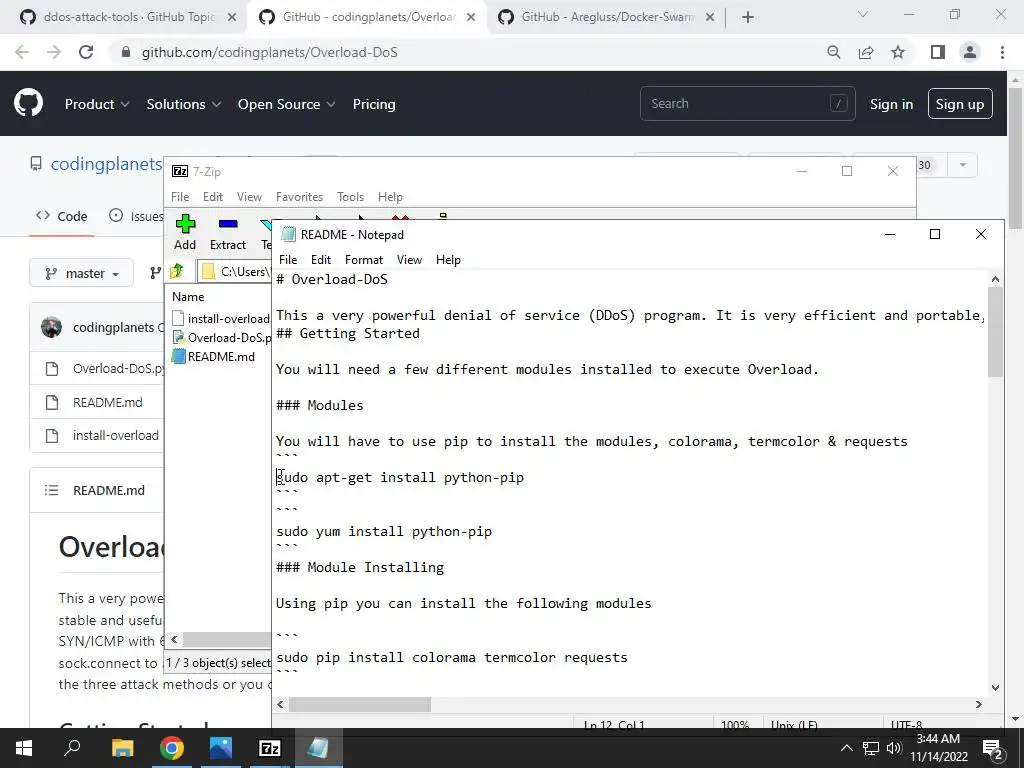Click the 7-Zip up-folder arrow icon

(176, 271)
